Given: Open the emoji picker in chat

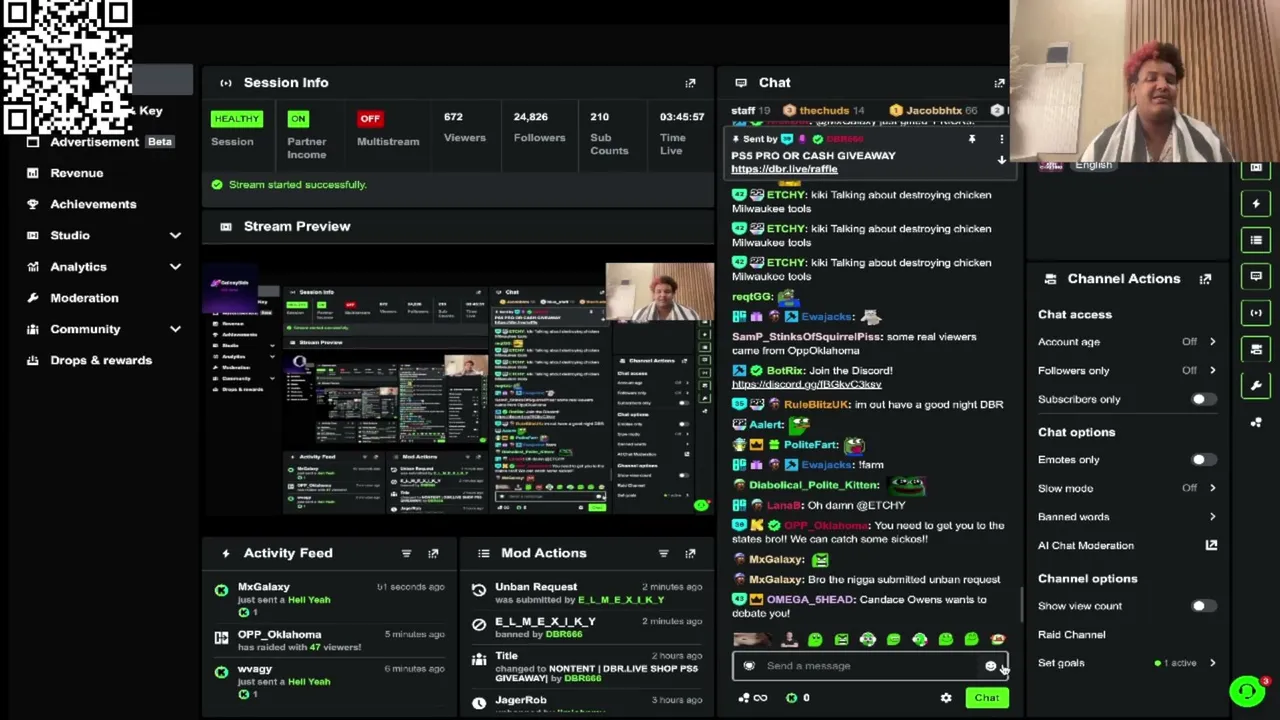Looking at the screenshot, I should pos(990,666).
